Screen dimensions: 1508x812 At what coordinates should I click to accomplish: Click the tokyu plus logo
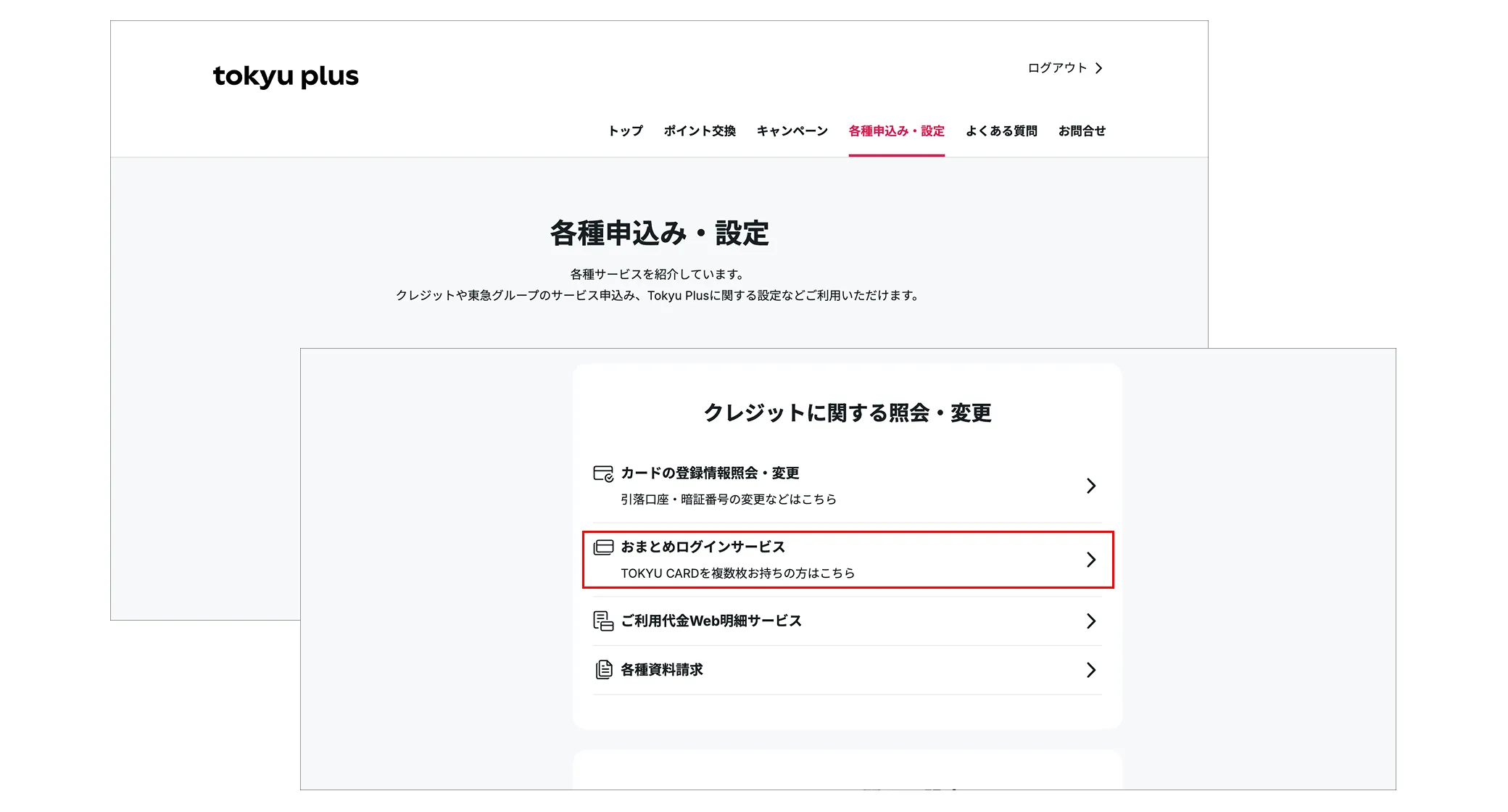286,75
